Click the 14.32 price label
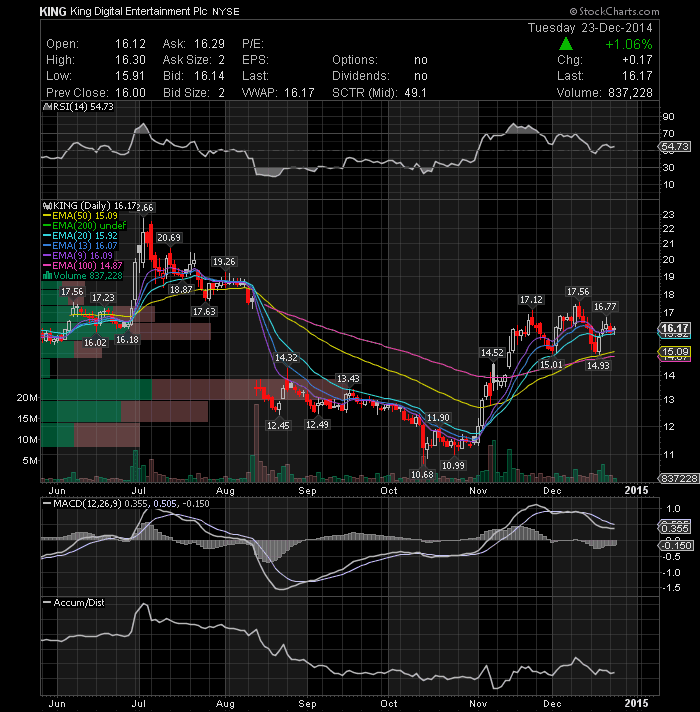The width and height of the screenshot is (700, 712). [x=286, y=358]
